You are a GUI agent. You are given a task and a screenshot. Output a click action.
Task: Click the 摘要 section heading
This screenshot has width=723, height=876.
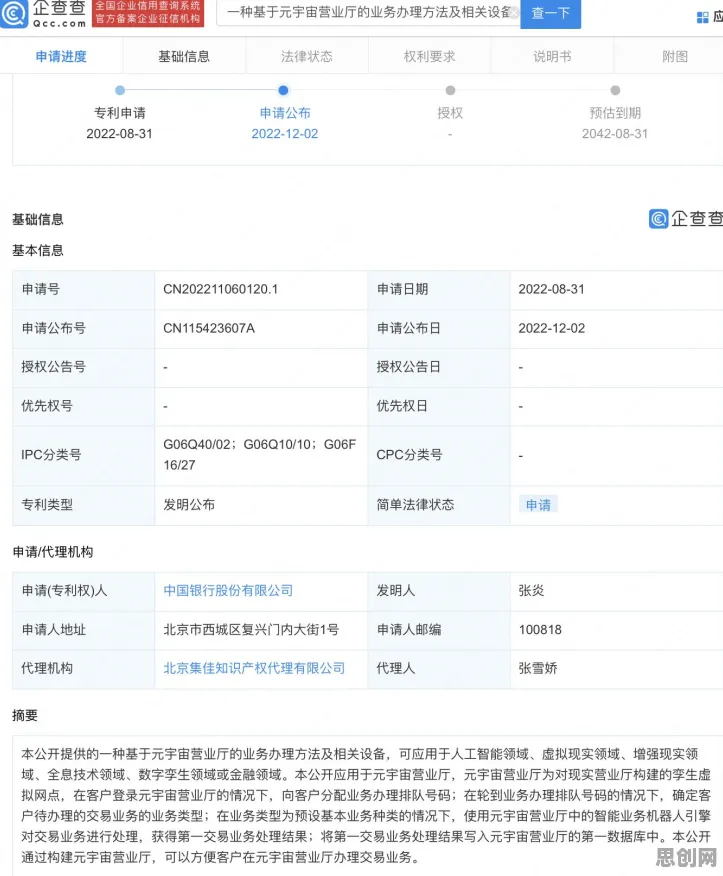(x=25, y=715)
